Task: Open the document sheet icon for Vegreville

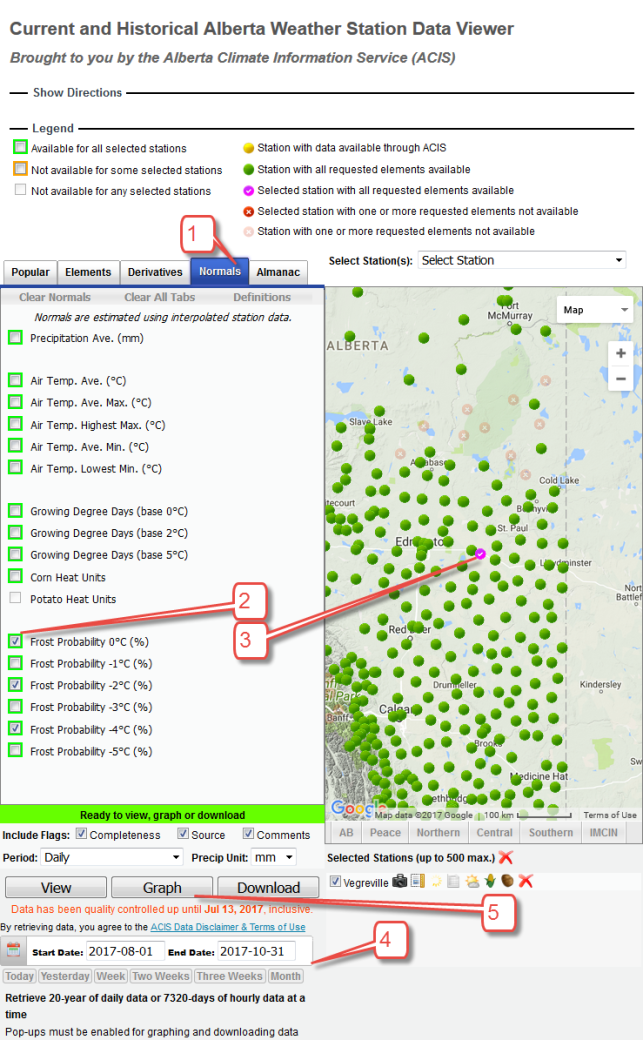Action: pos(454,881)
